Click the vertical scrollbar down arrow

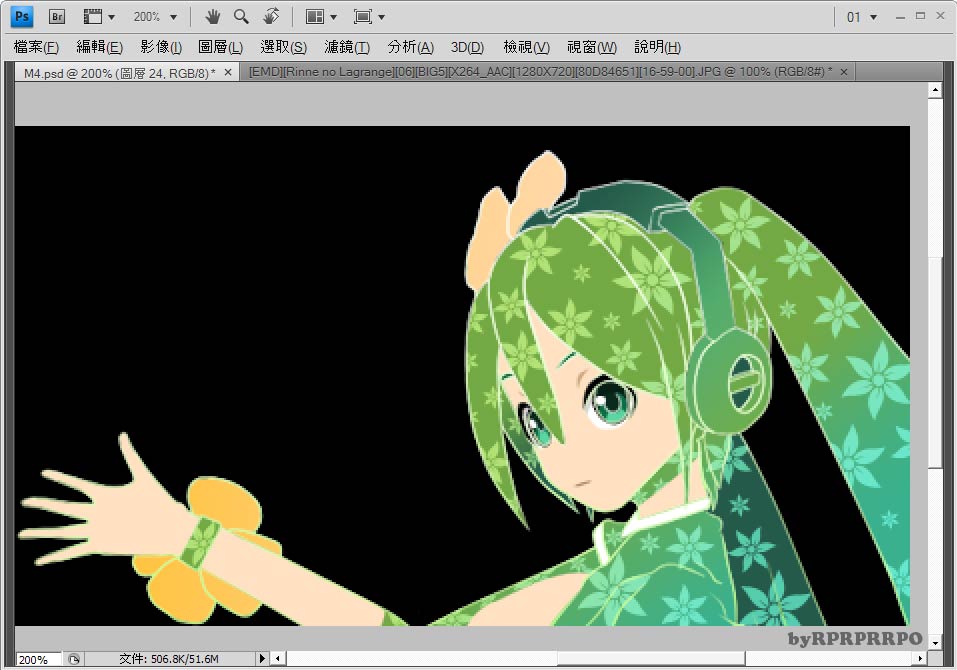pos(935,643)
